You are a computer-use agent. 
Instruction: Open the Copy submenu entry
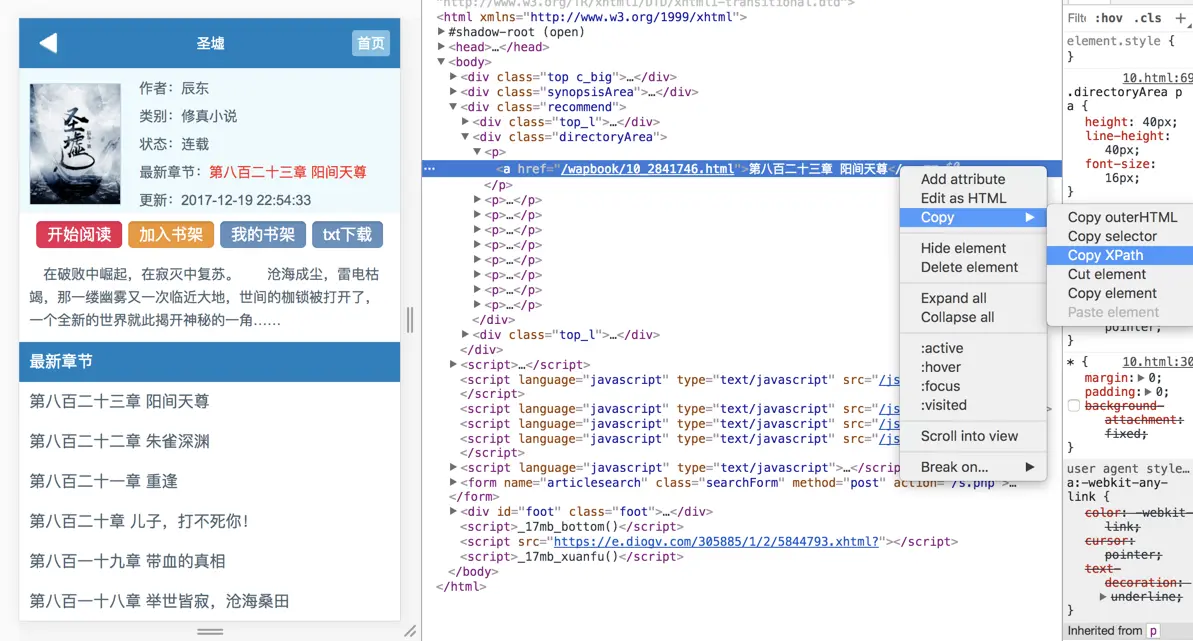tap(973, 217)
